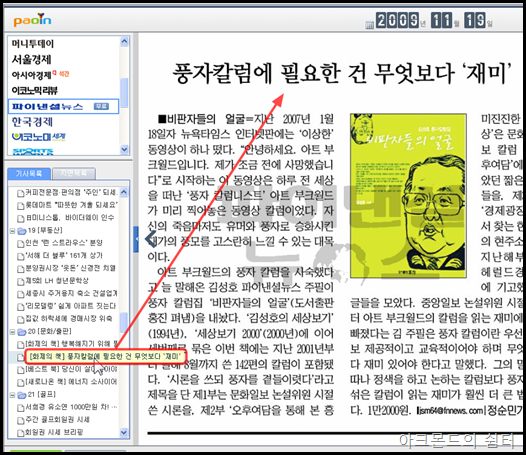Click the article list scroll-up arrow
526x455 pixels.
coord(123,192)
